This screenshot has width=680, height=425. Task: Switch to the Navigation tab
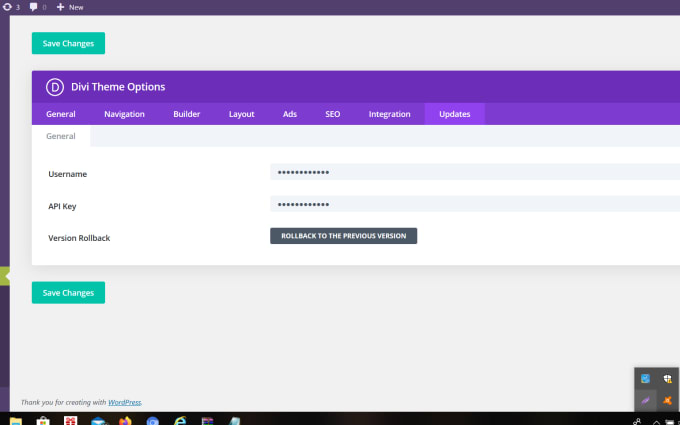click(124, 114)
